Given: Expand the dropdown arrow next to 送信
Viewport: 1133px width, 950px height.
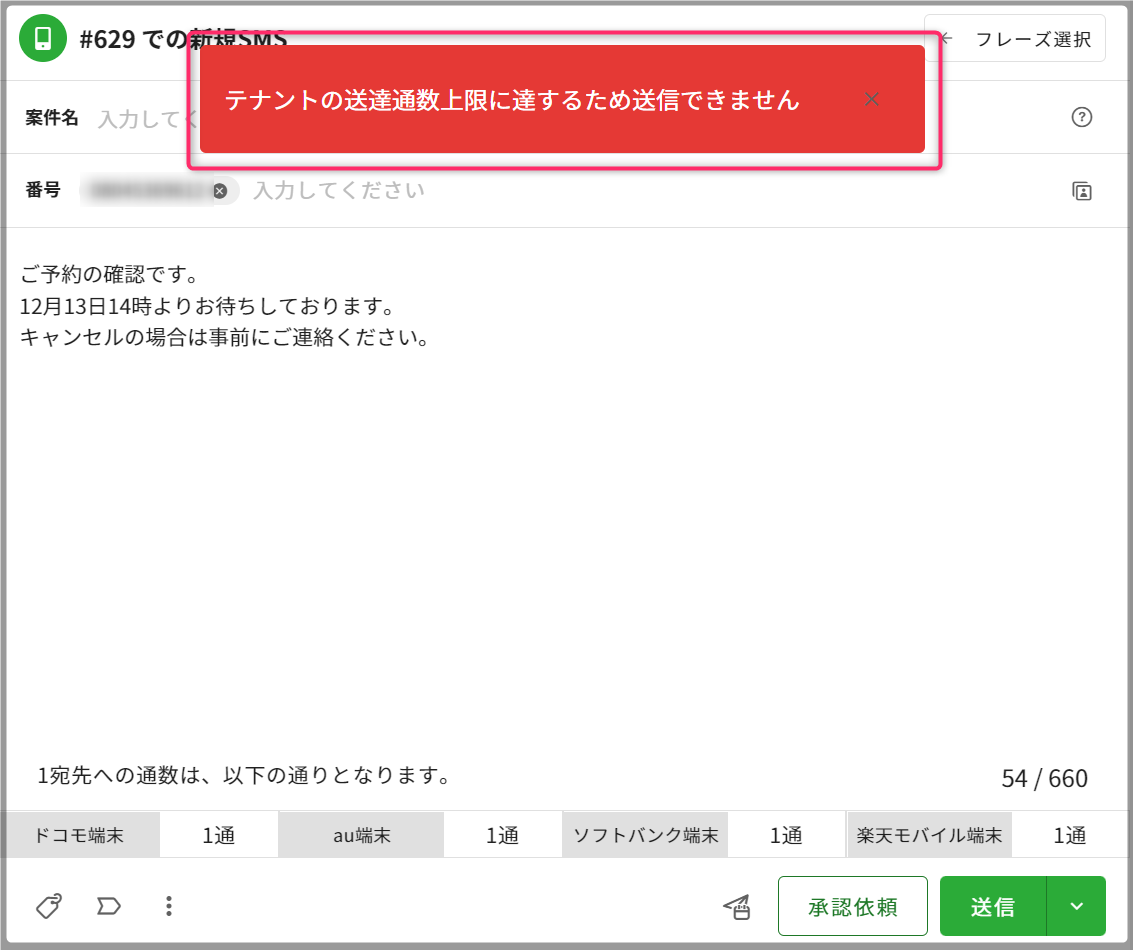Looking at the screenshot, I should [1076, 906].
